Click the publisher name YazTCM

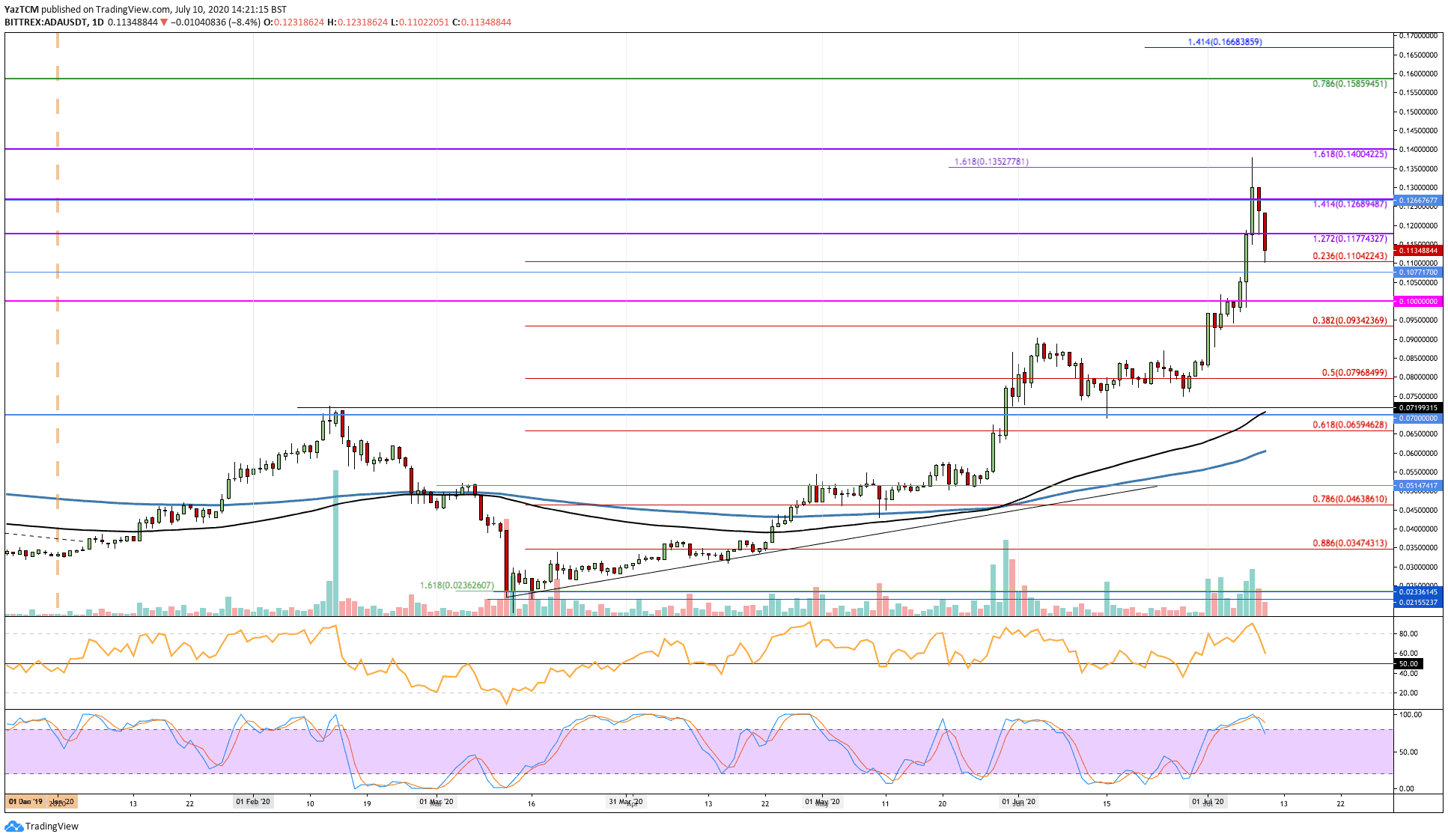click(x=22, y=10)
